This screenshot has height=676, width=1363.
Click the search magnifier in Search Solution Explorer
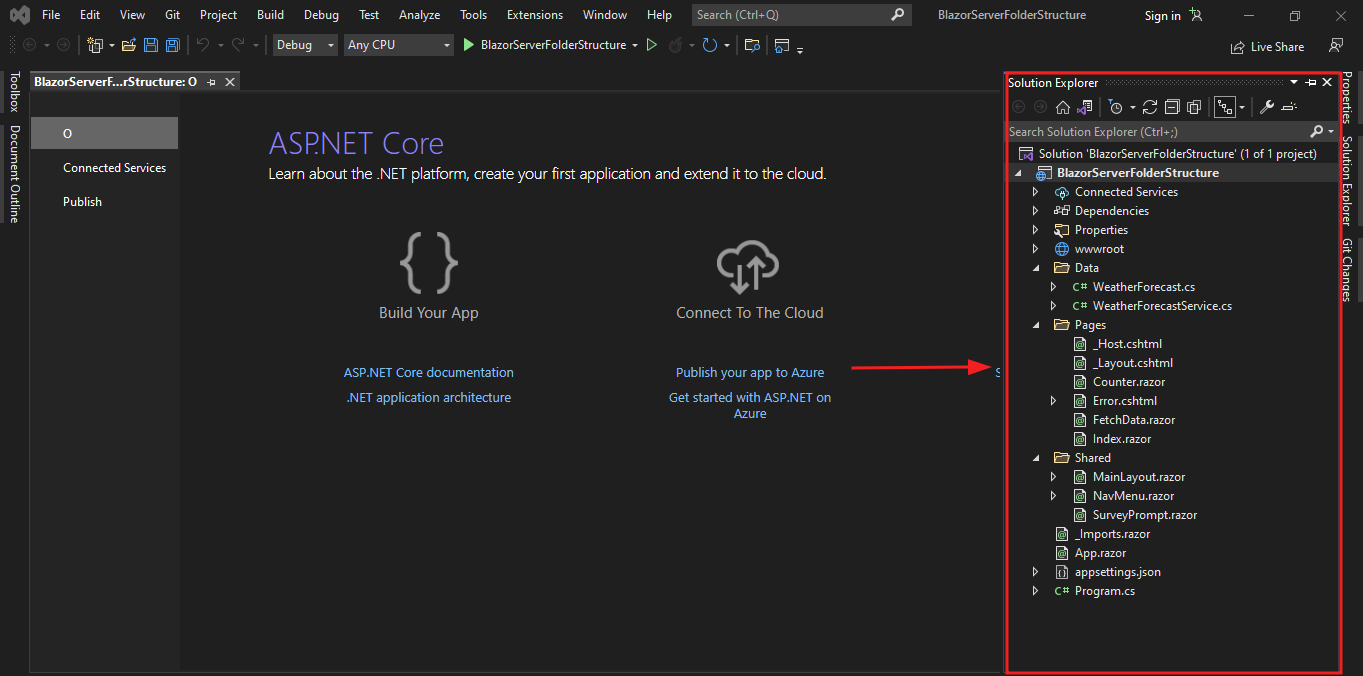[1318, 131]
